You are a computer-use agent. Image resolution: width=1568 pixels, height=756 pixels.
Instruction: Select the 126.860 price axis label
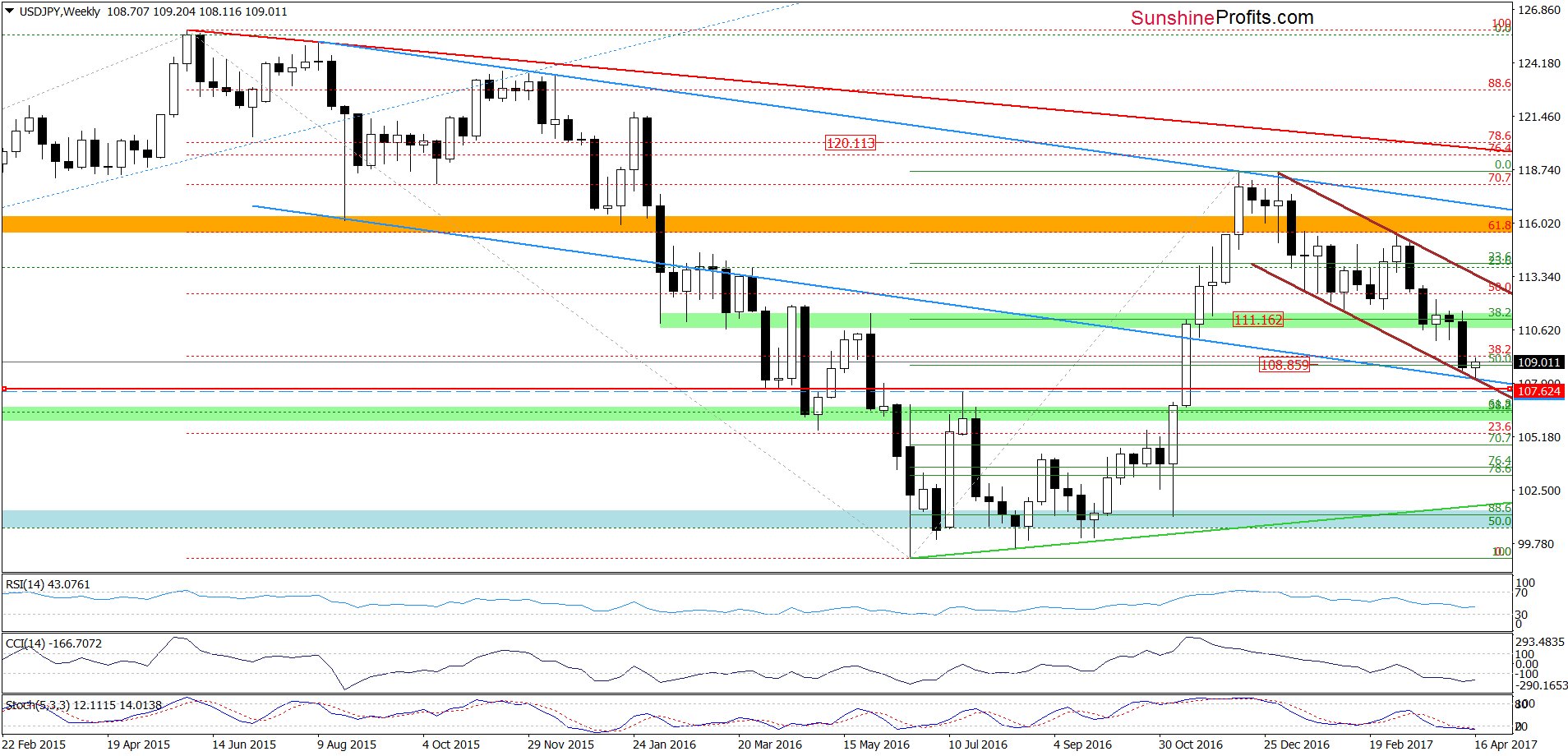click(x=1538, y=10)
